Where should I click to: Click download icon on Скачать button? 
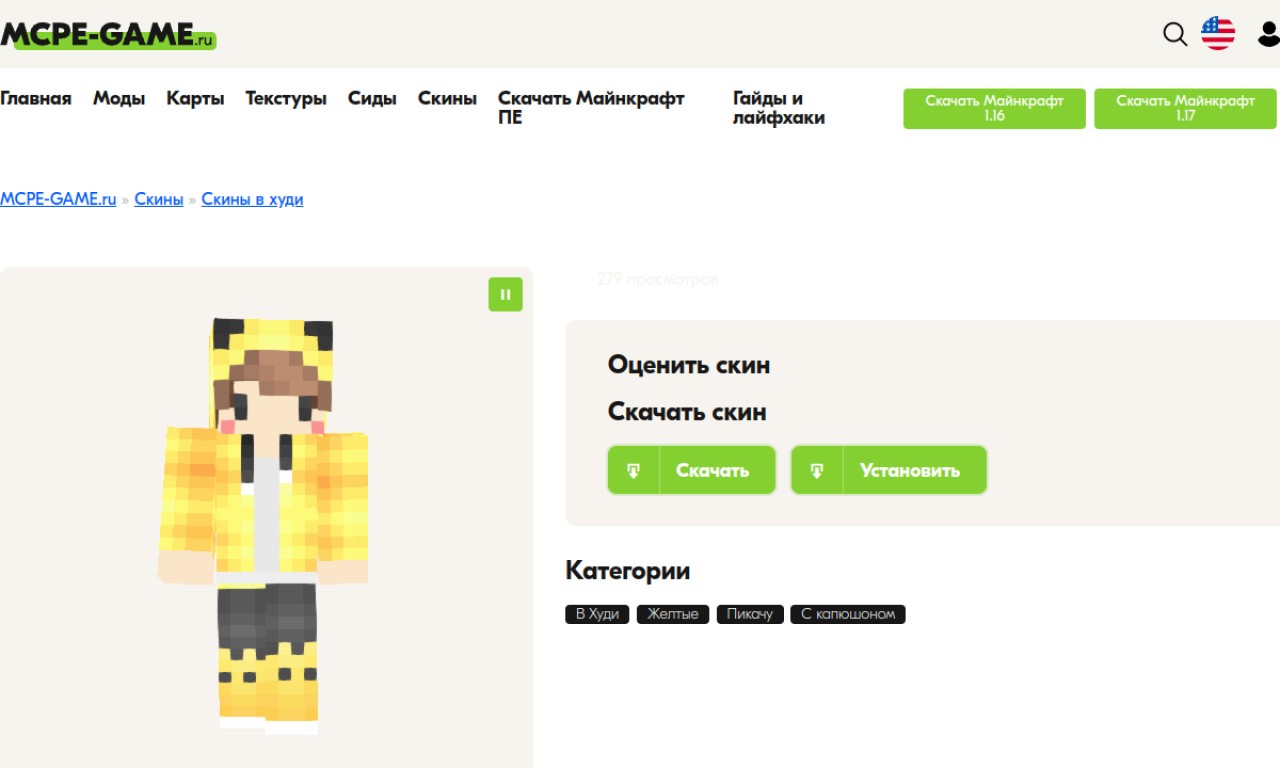634,470
